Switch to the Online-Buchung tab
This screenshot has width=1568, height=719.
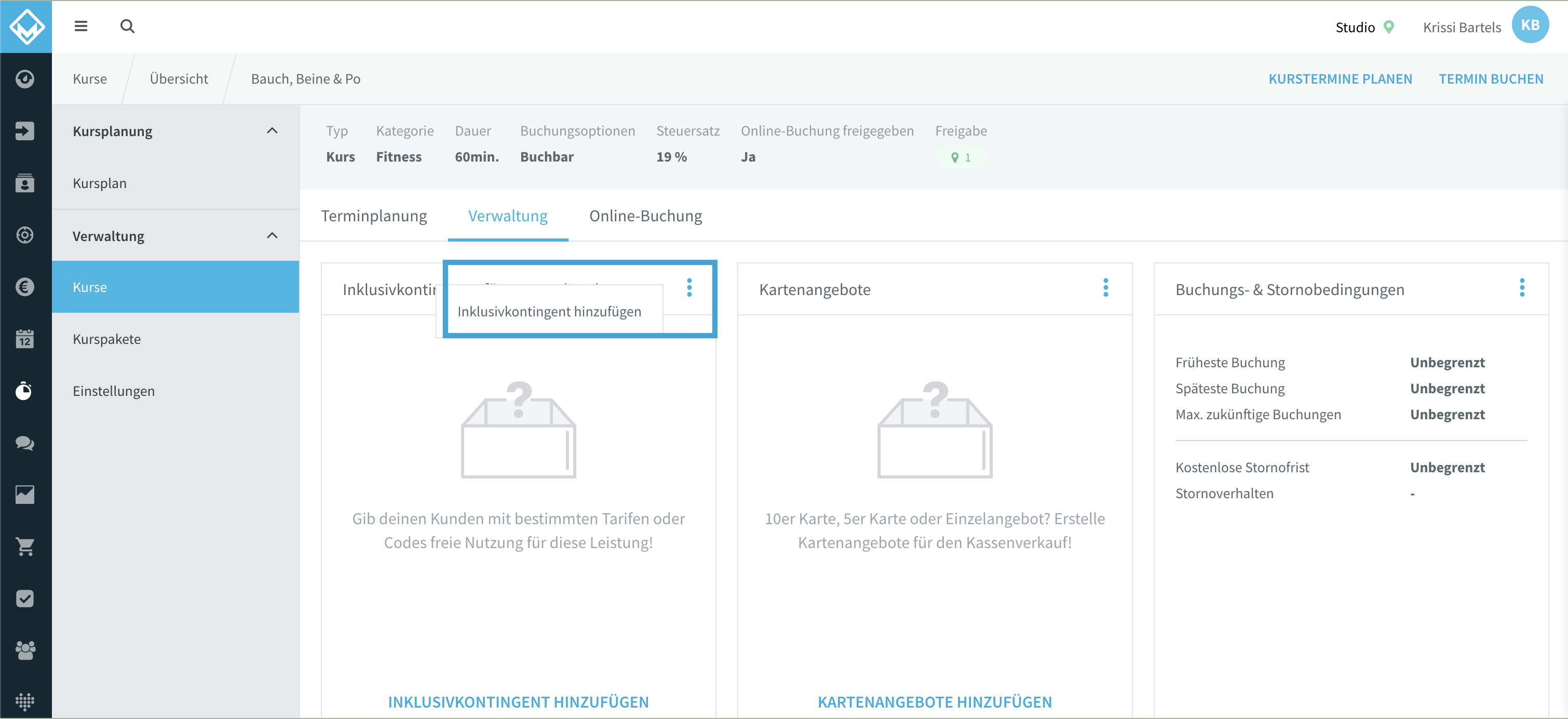[645, 216]
